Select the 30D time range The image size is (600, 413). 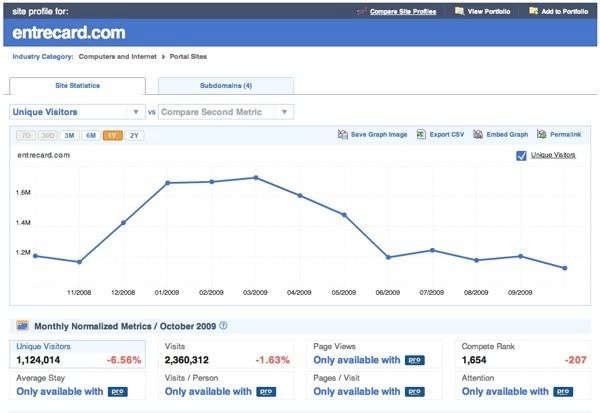click(x=48, y=135)
